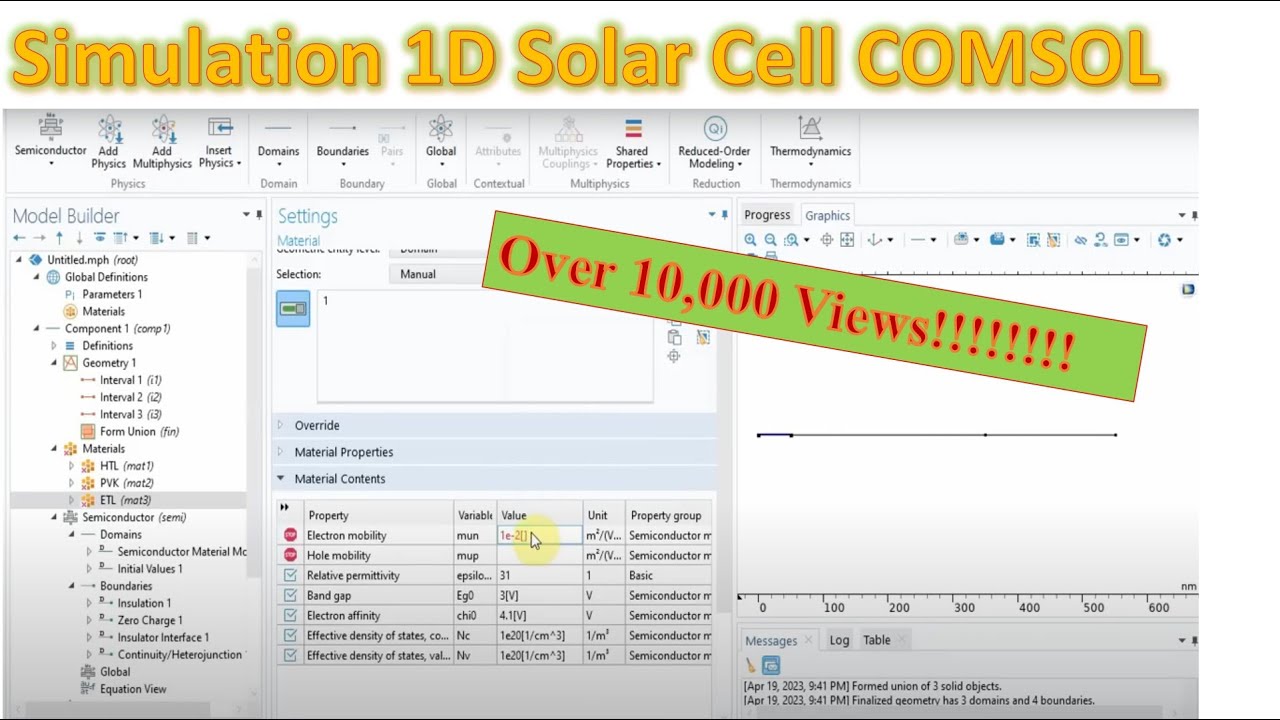Screen dimensions: 1280x720
Task: Switch to the Log tab
Action: click(x=839, y=640)
